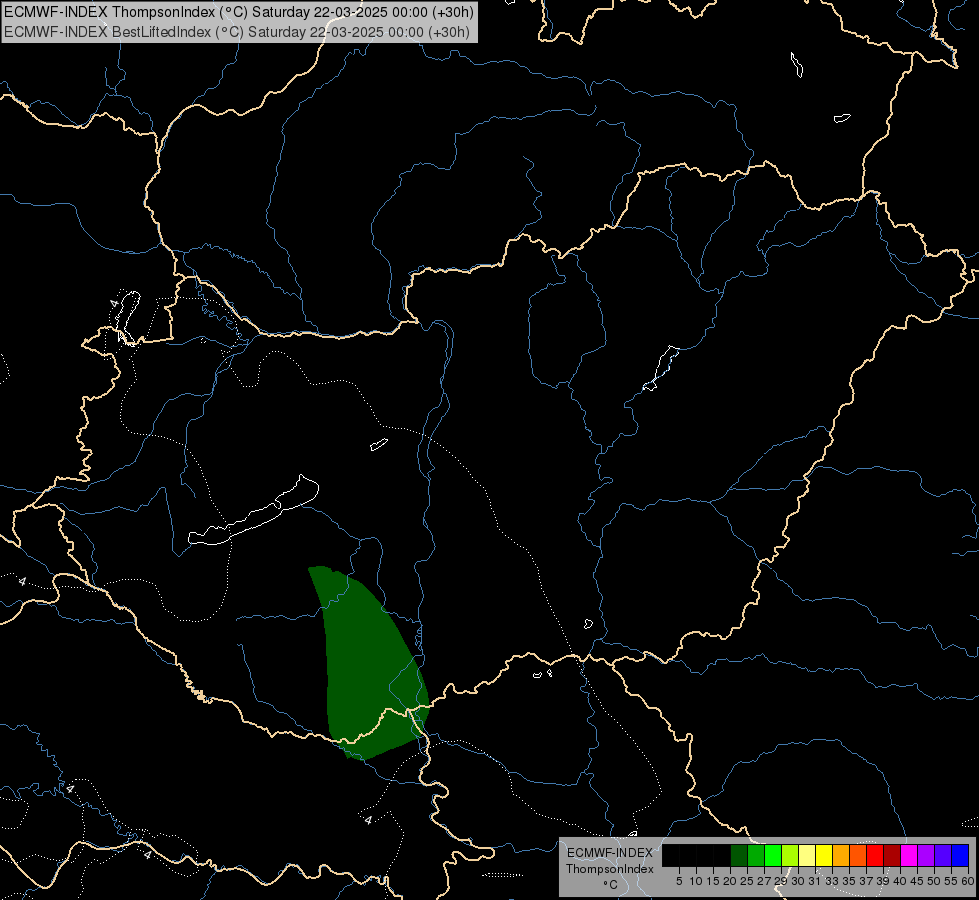Click the ECMWF-INDEX label in the legend
979x900 pixels.
(609, 853)
